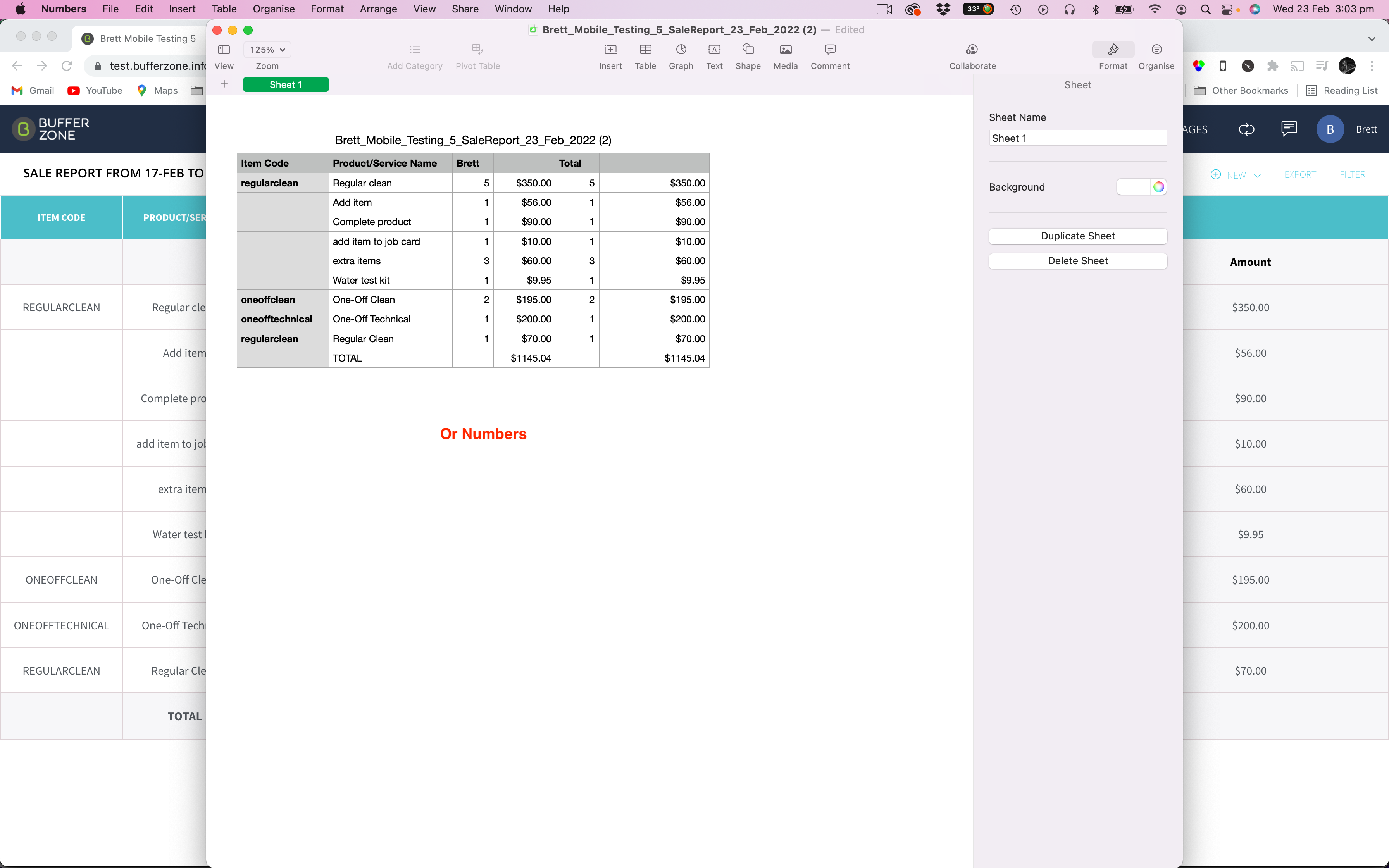
Task: Select the TOTAL label cell
Action: pos(390,358)
